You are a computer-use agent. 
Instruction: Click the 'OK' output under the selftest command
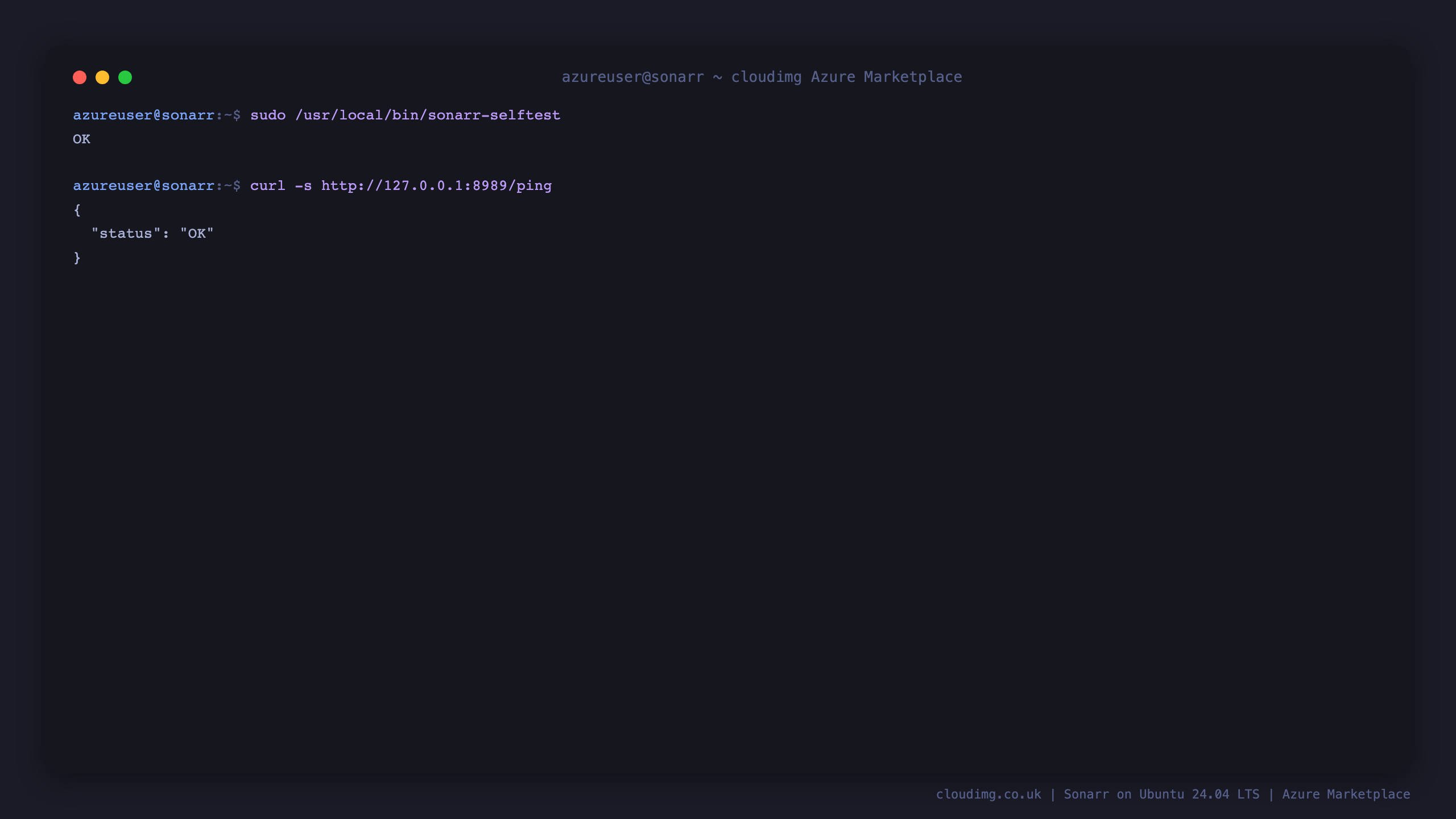pos(81,139)
